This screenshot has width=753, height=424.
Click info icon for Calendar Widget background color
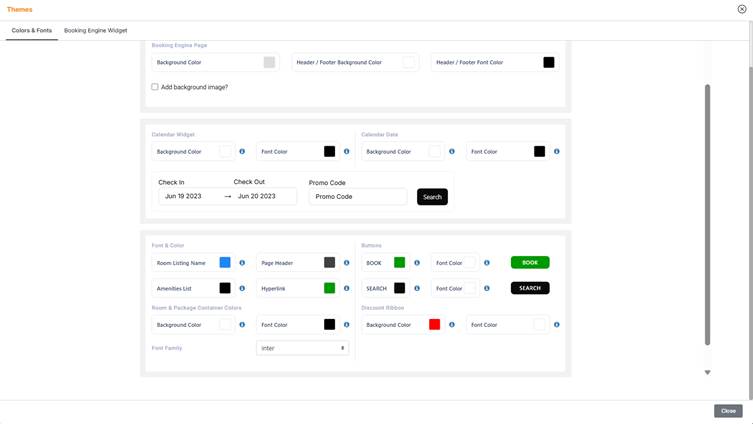click(242, 152)
